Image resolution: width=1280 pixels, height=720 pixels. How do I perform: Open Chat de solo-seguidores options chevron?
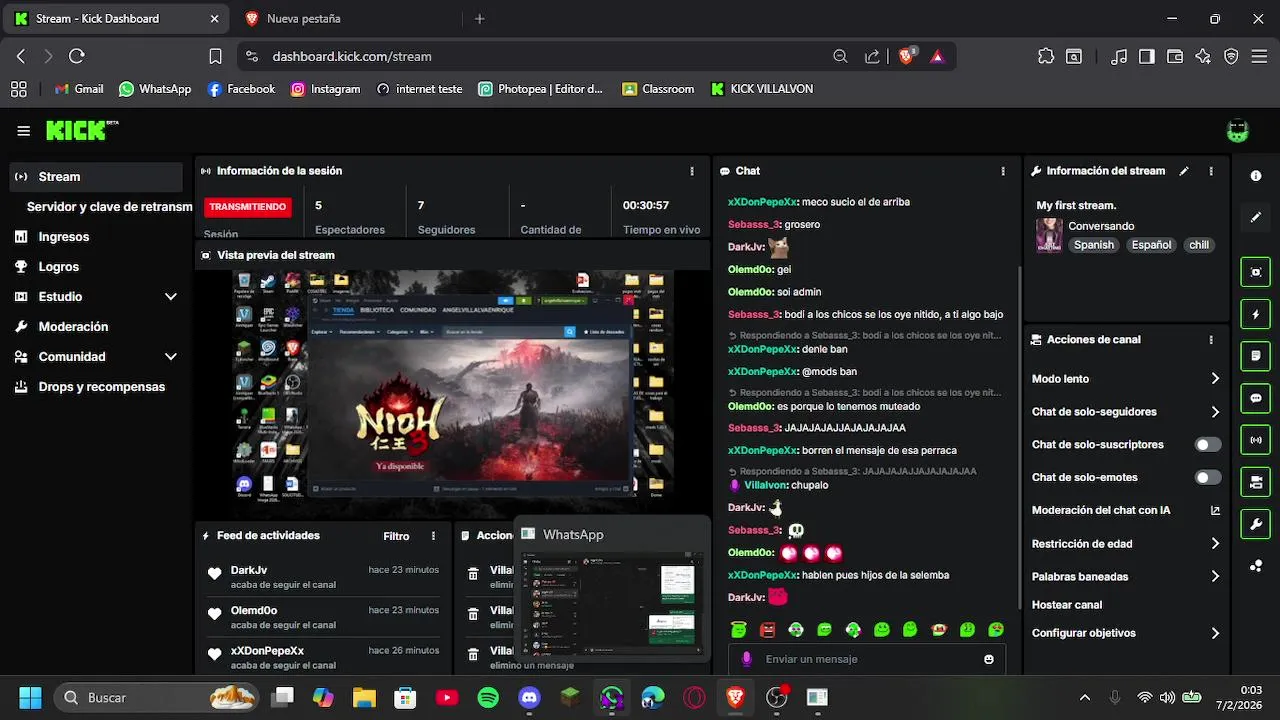1215,412
